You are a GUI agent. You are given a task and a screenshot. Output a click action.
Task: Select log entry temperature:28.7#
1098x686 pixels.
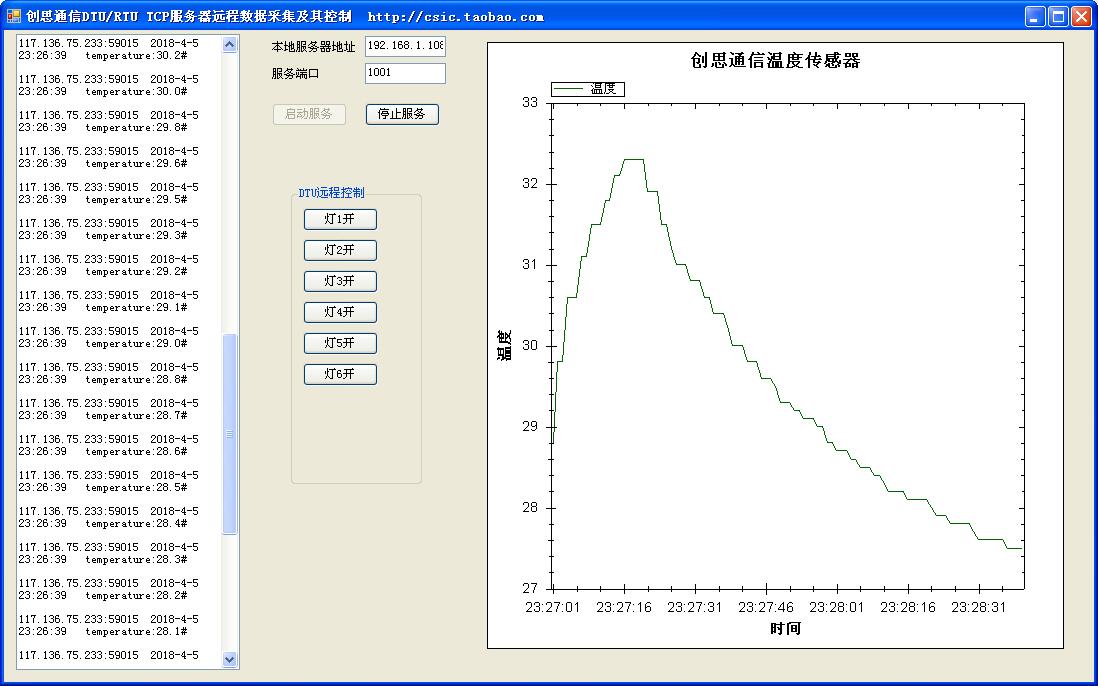136,416
